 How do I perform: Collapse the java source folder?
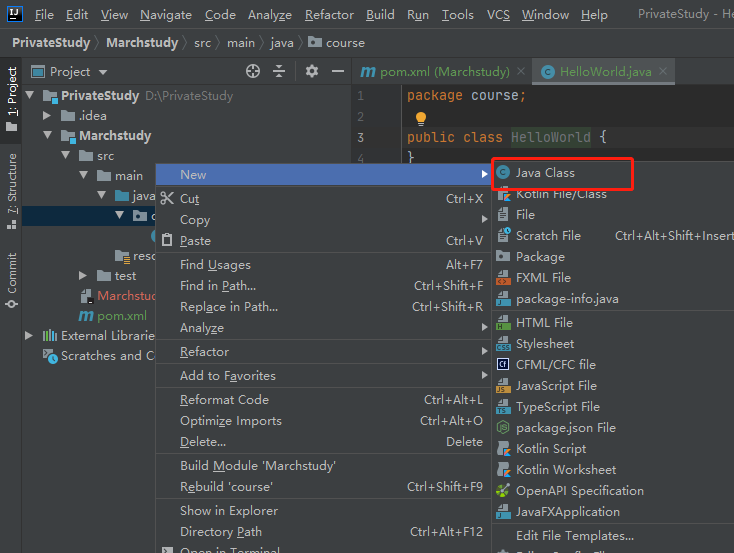click(102, 195)
